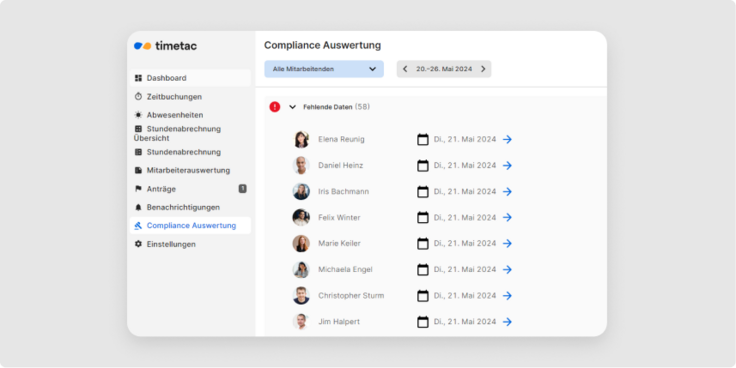The width and height of the screenshot is (736, 368).
Task: Click calendar icon in Marie Keiler's row
Action: [x=423, y=244]
